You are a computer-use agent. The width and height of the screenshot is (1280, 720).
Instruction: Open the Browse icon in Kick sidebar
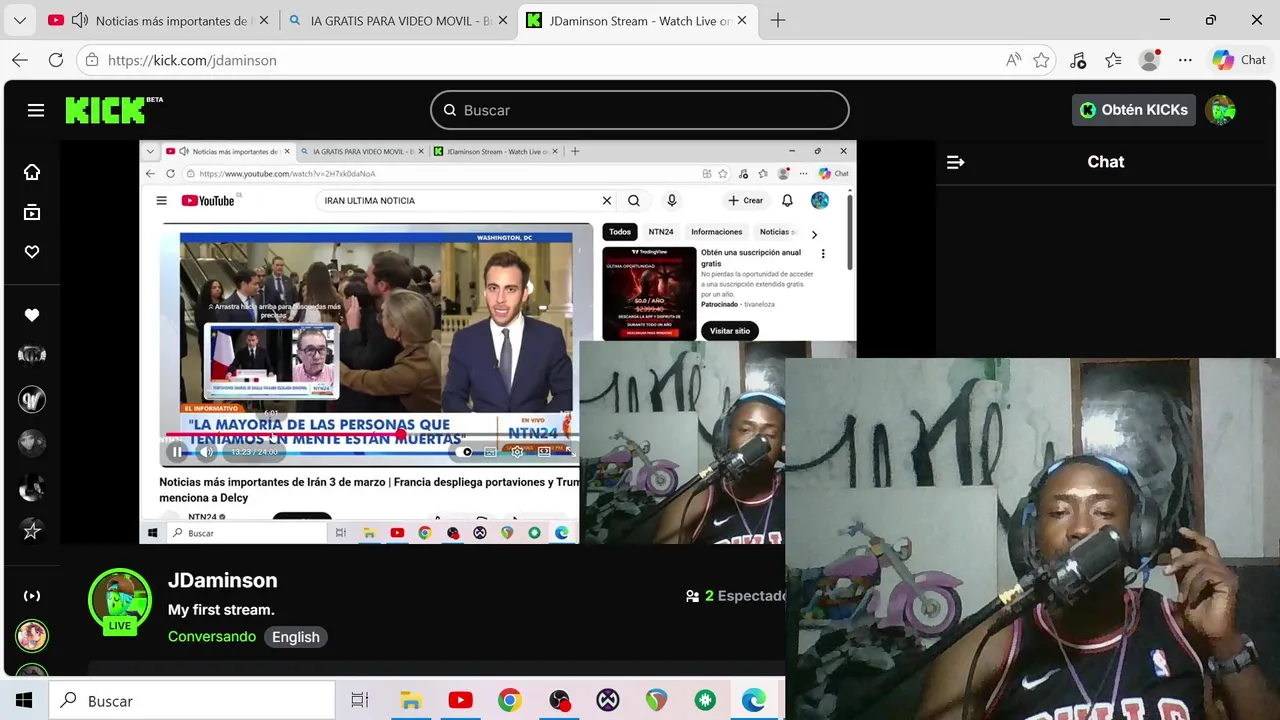[x=32, y=212]
